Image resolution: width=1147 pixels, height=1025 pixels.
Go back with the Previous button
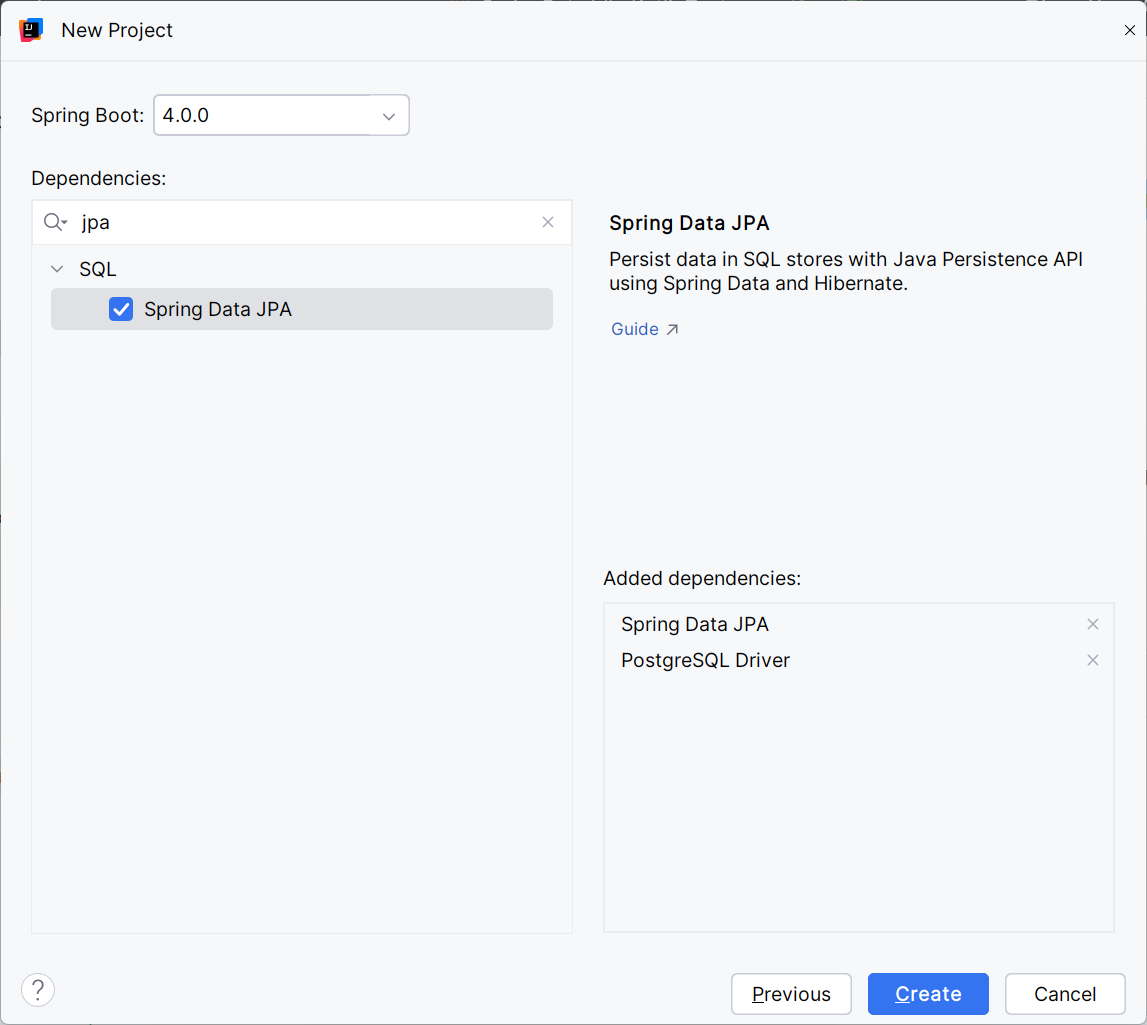click(x=791, y=994)
